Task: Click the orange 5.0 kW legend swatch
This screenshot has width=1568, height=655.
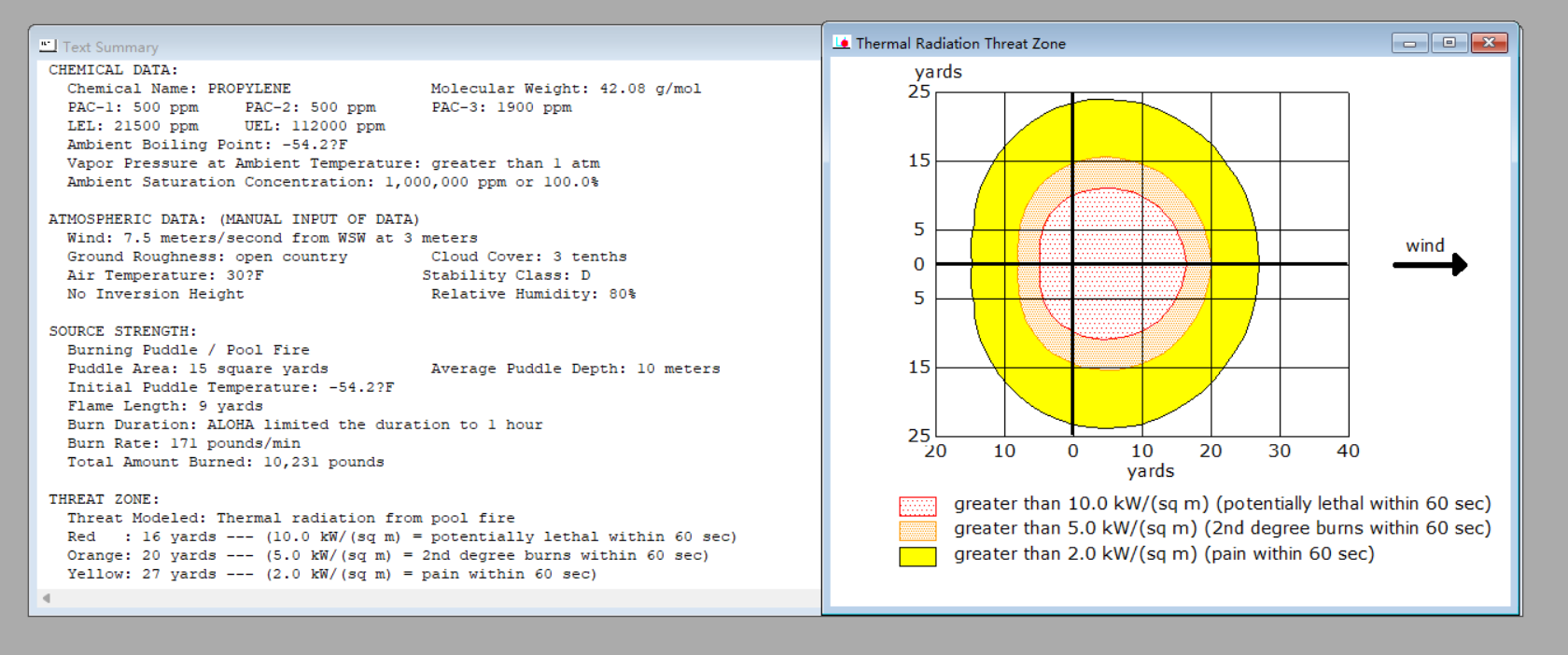Action: click(x=917, y=531)
